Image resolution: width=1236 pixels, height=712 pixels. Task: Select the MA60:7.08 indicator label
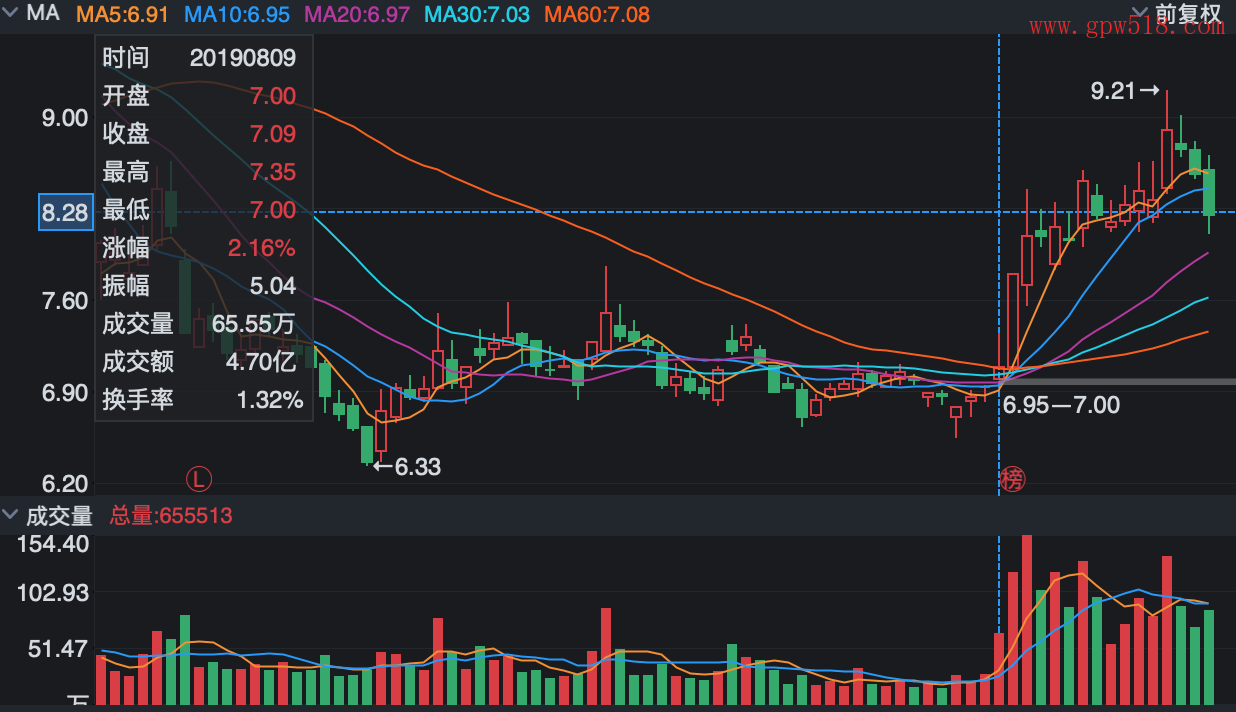pos(596,14)
